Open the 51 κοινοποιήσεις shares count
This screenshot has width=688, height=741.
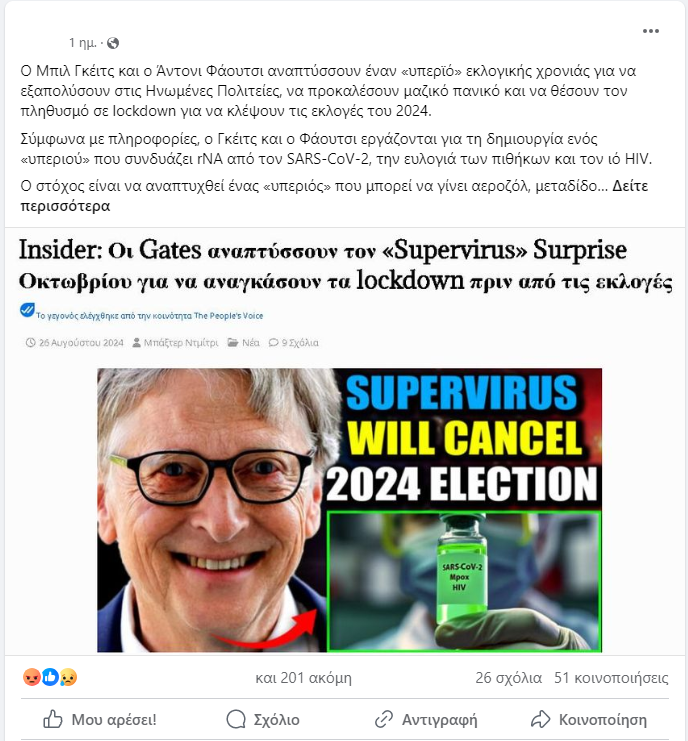[611, 678]
